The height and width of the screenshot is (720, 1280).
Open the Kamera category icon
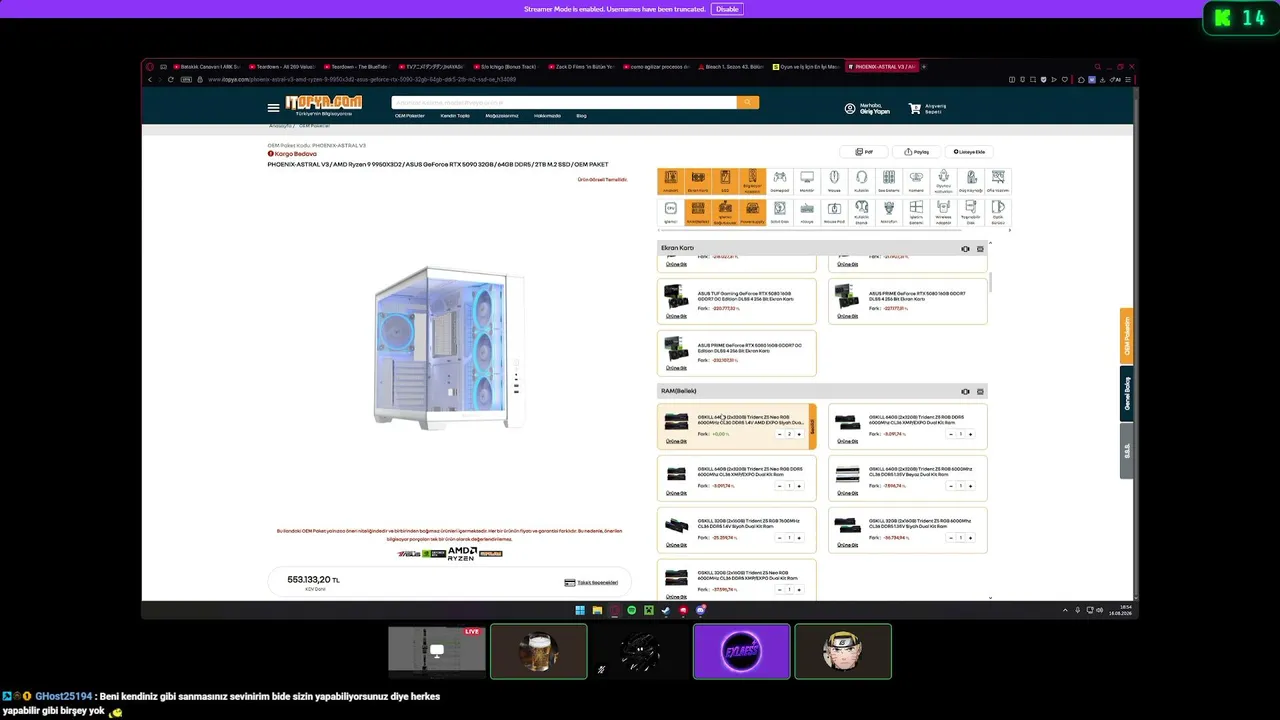point(916,181)
